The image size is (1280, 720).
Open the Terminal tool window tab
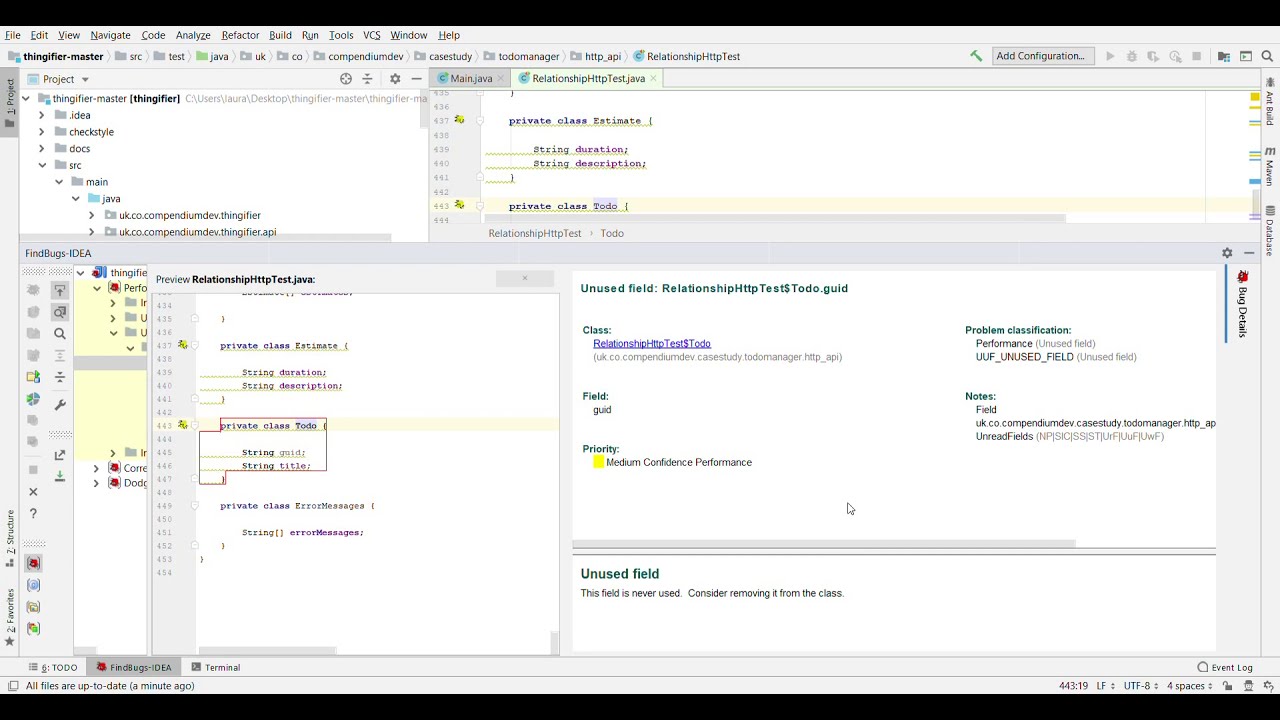coord(215,667)
